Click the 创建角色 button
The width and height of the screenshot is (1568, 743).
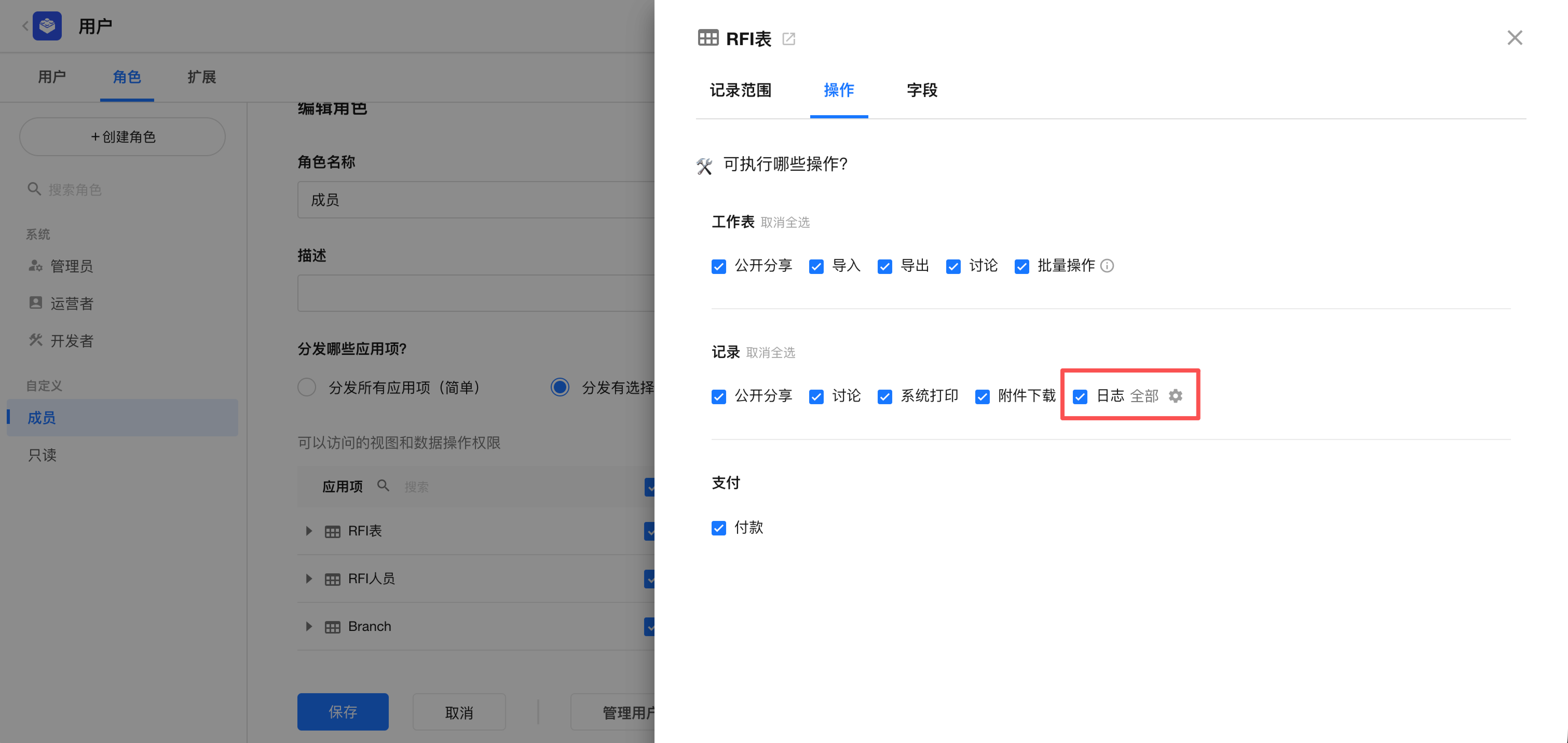(x=122, y=137)
